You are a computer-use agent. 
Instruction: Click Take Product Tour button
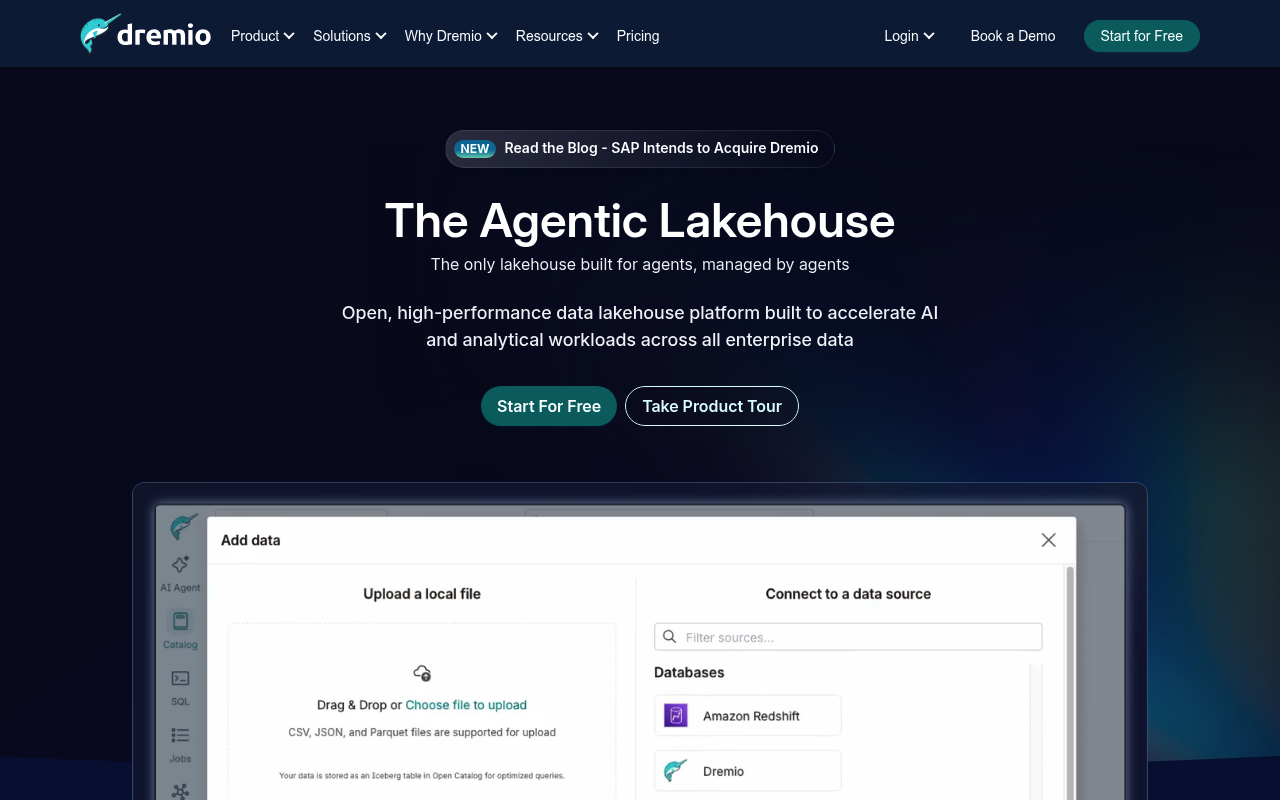[x=711, y=406]
